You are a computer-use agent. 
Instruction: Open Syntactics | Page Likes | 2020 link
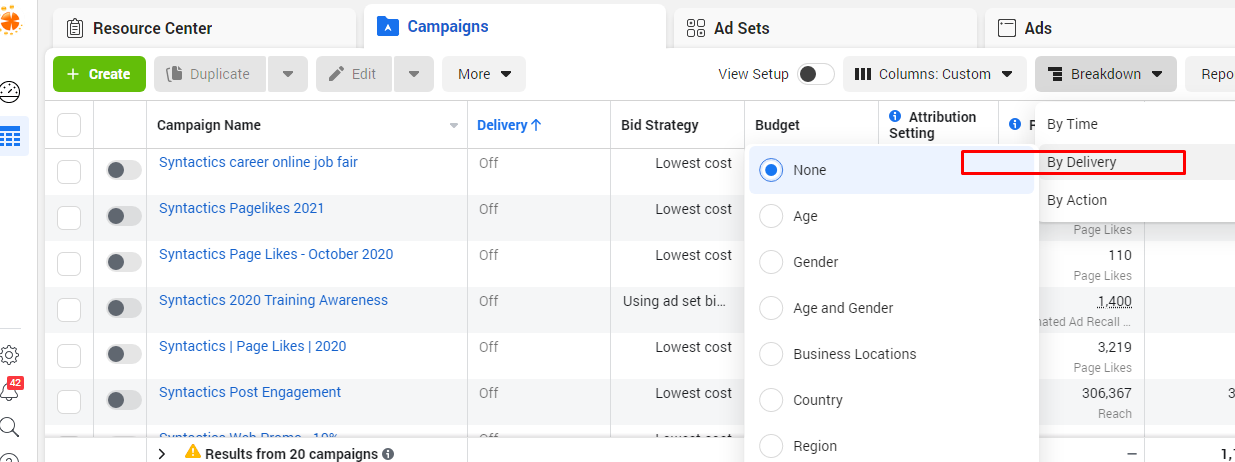point(252,346)
